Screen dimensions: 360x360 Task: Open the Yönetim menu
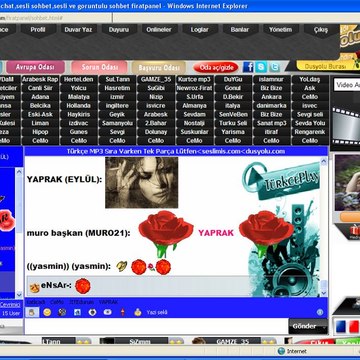point(280,30)
